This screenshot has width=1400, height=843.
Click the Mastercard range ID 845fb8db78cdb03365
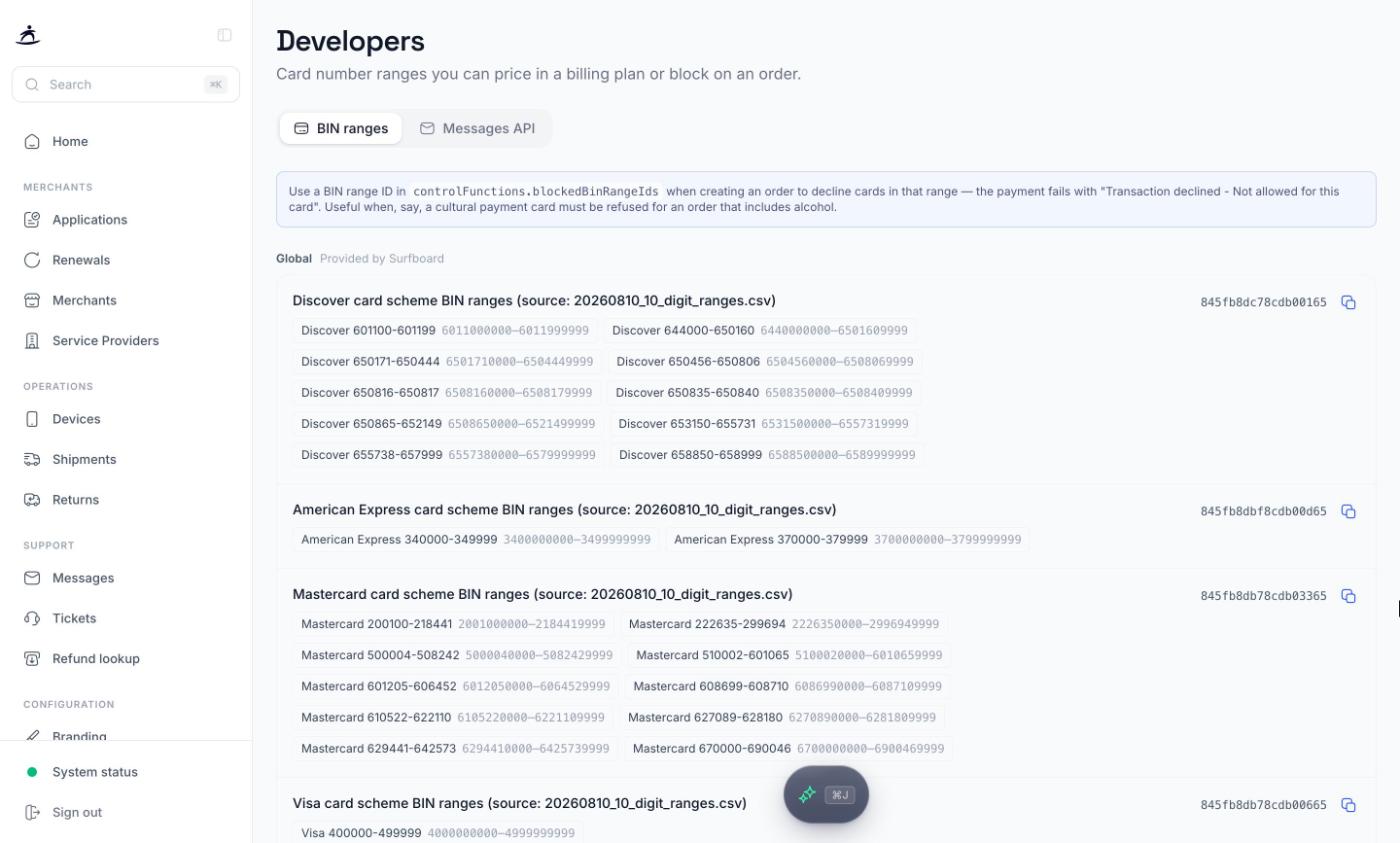click(1263, 596)
